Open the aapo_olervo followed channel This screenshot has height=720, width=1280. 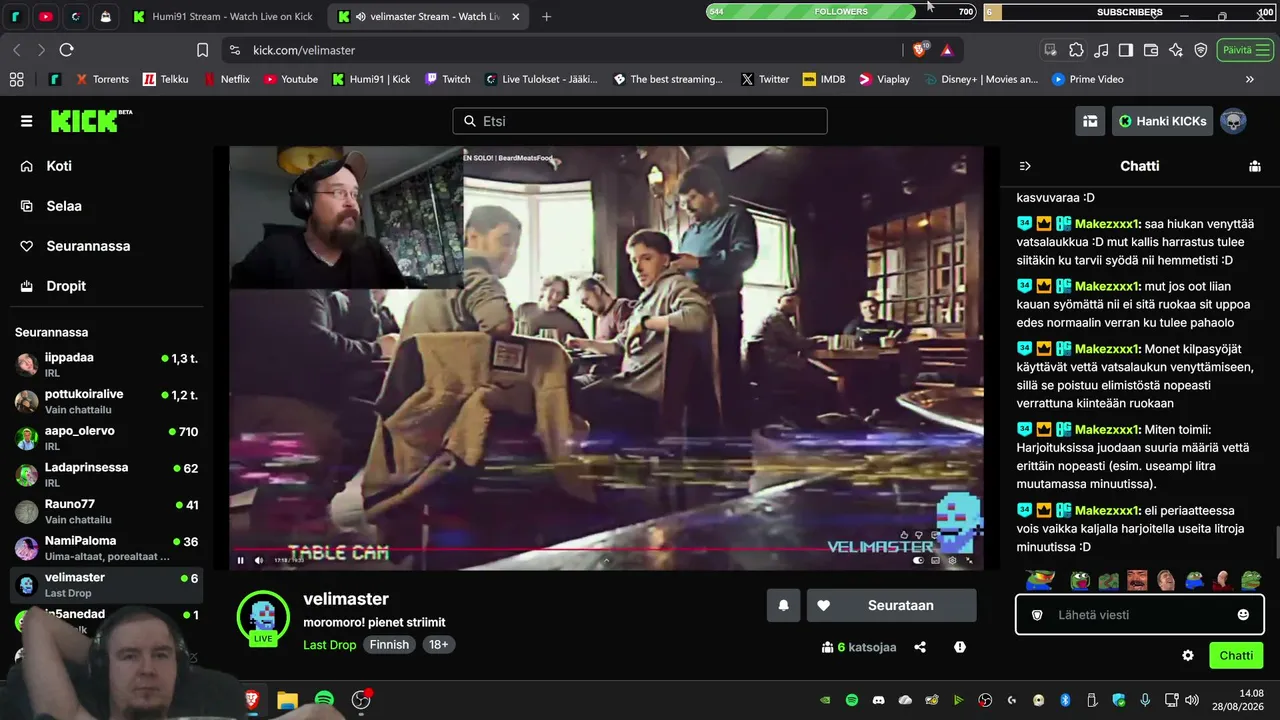pos(106,438)
